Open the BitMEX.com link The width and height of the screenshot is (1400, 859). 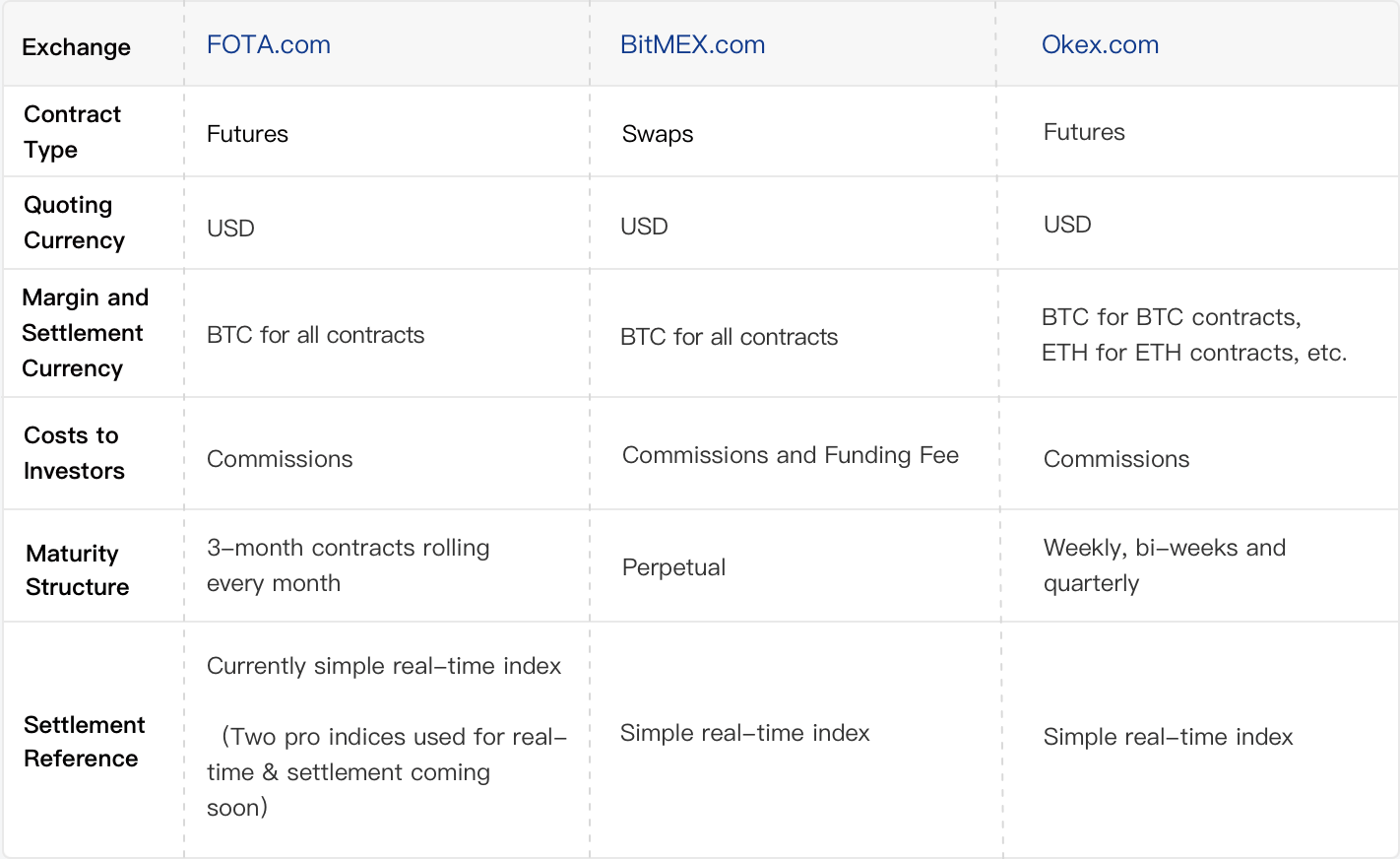click(x=692, y=45)
